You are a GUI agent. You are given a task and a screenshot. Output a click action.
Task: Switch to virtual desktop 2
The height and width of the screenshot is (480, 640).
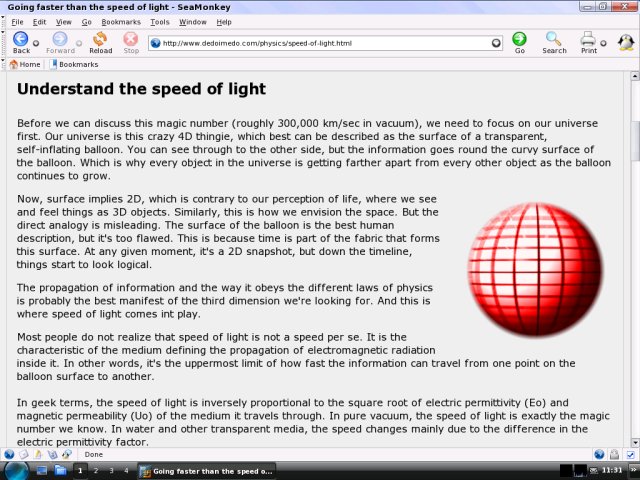point(96,471)
